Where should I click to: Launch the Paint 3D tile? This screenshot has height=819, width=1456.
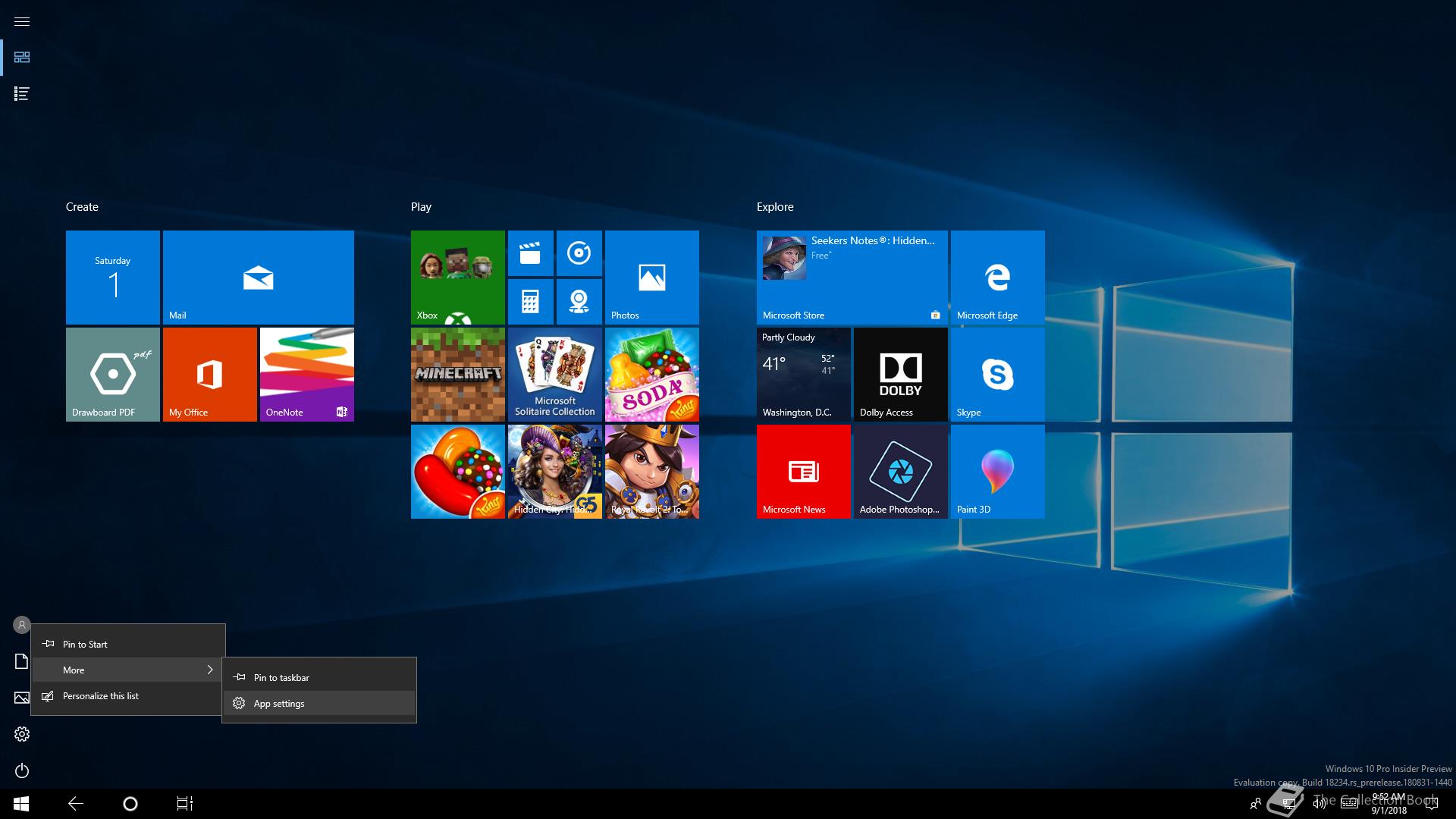[998, 472]
